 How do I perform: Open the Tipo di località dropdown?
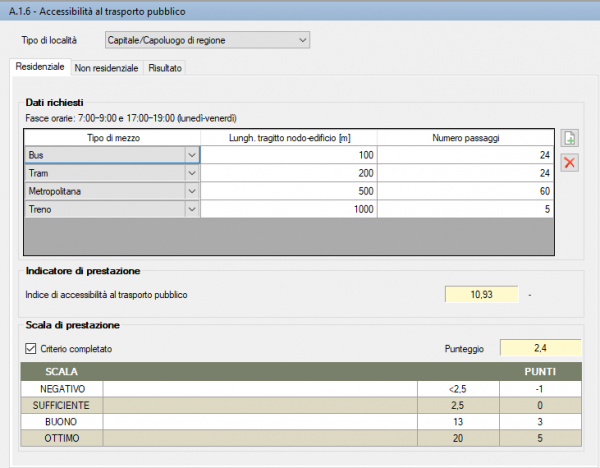[207, 40]
